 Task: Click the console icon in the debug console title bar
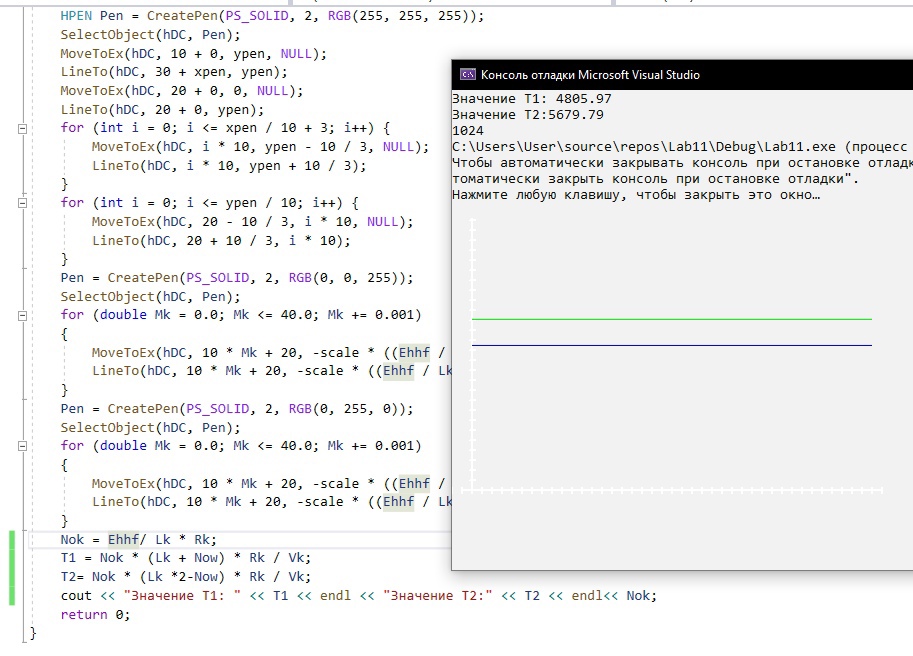click(x=468, y=75)
